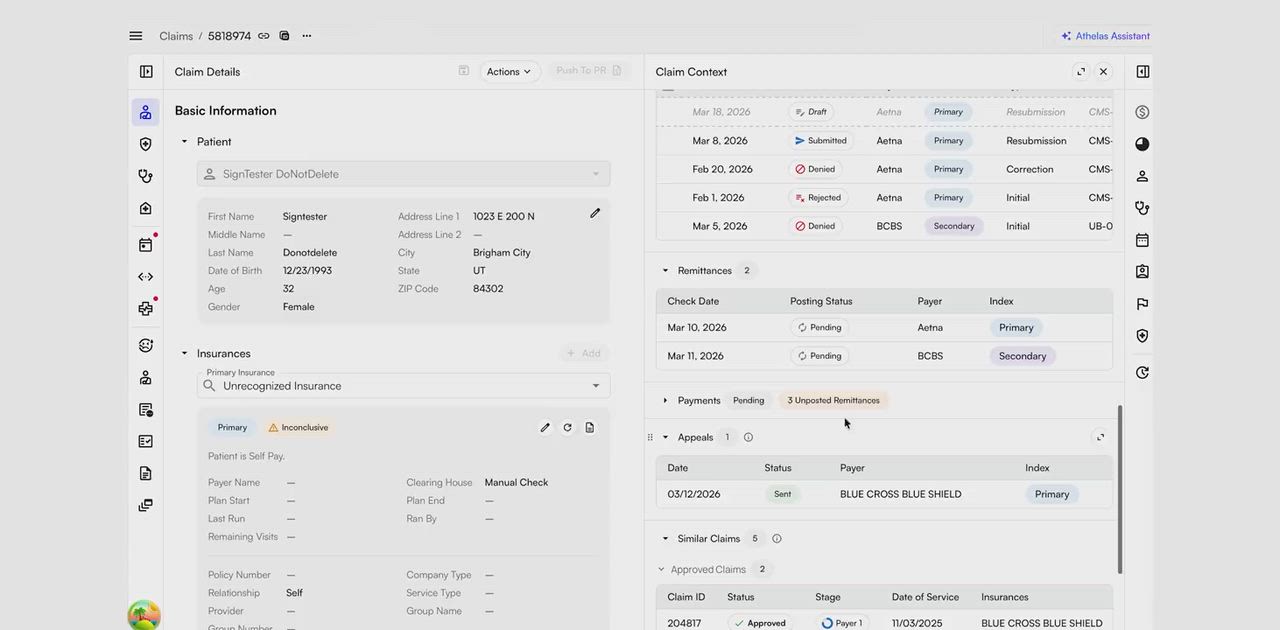Click the Athelas Assistant button
The width and height of the screenshot is (1280, 630).
point(1105,36)
